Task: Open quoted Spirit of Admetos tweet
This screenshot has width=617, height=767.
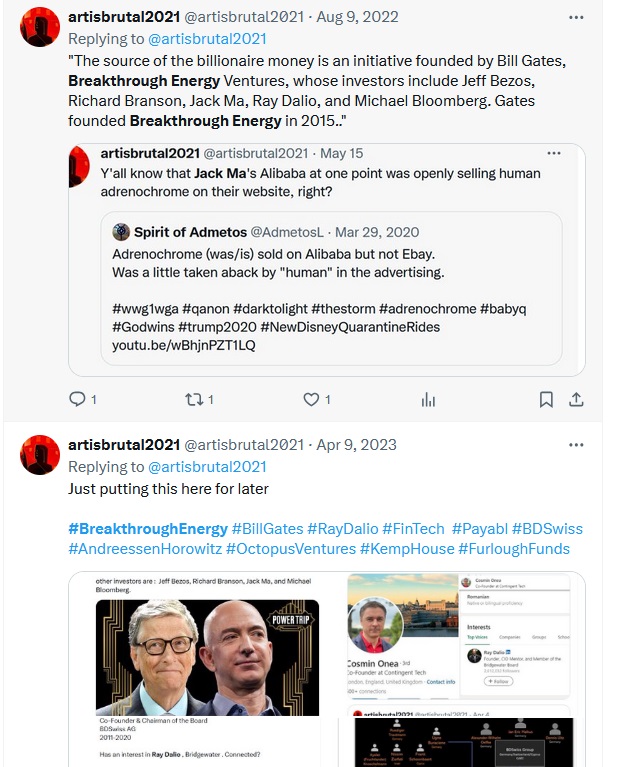Action: point(331,288)
